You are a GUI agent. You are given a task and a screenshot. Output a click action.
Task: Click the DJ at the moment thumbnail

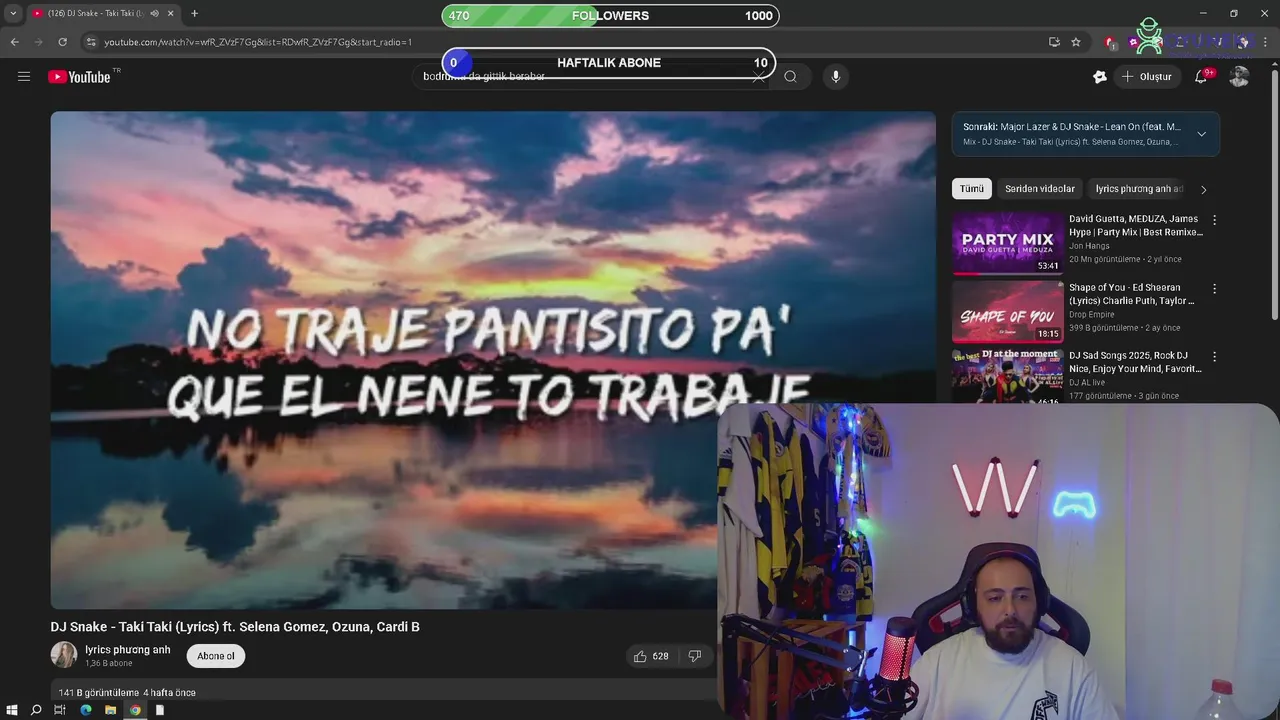(x=1007, y=376)
